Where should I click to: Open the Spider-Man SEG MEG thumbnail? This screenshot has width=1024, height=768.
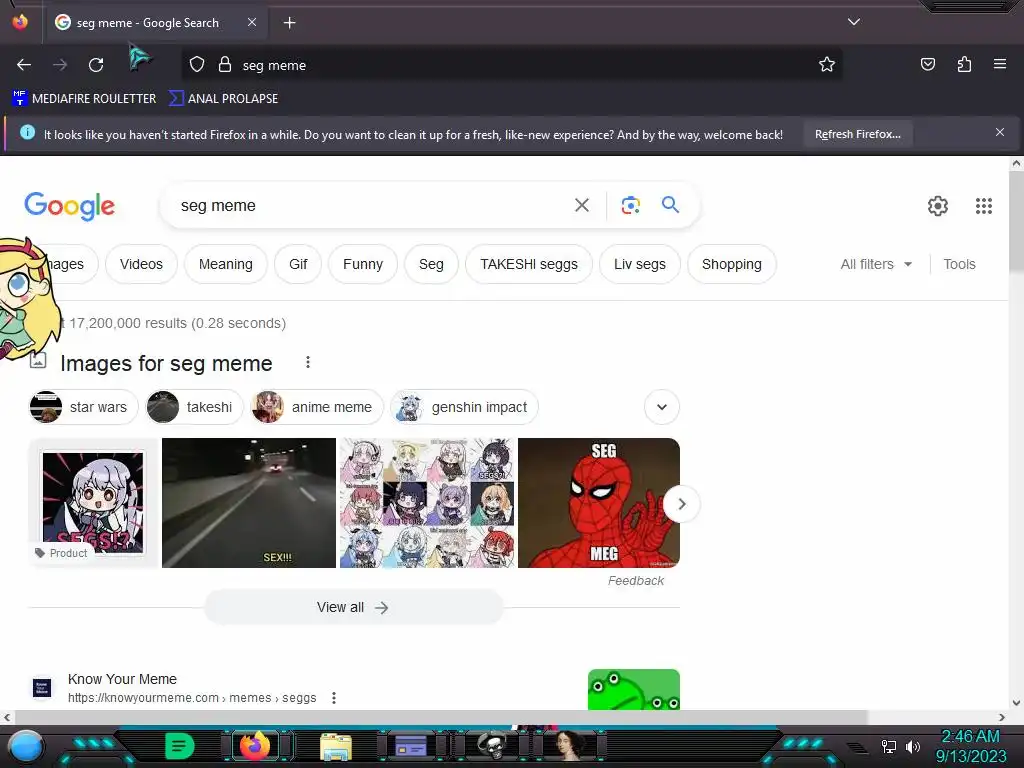pyautogui.click(x=598, y=502)
